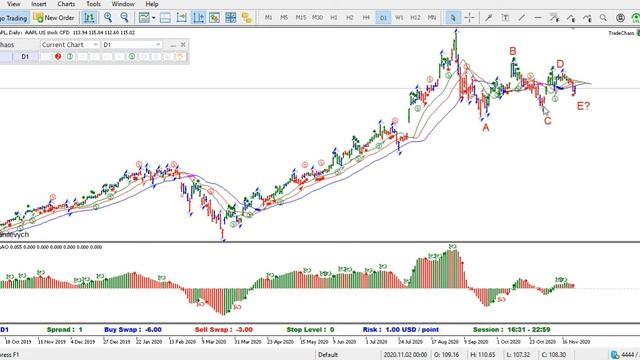The image size is (640, 360).
Task: Select the vertical line drawing tool
Action: click(x=489, y=18)
